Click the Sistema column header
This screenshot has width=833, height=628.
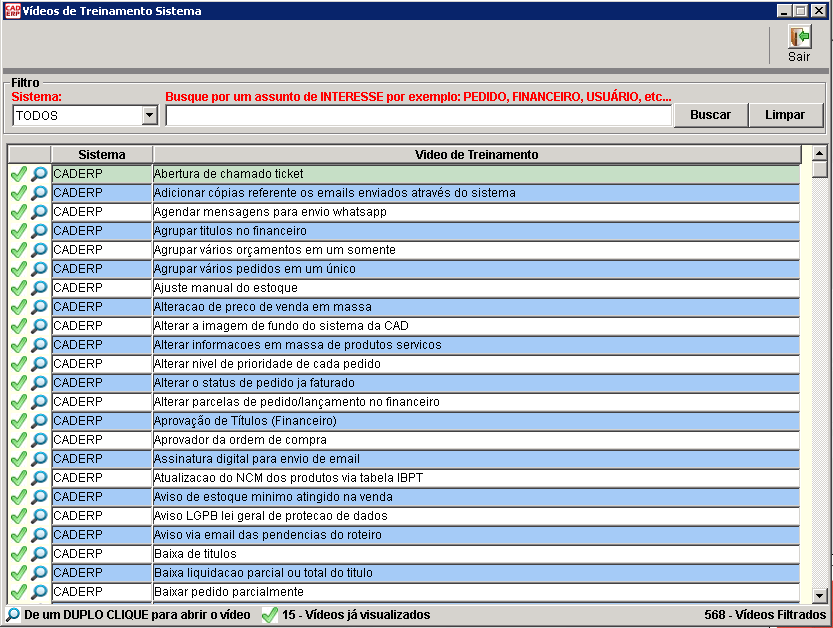(x=101, y=155)
